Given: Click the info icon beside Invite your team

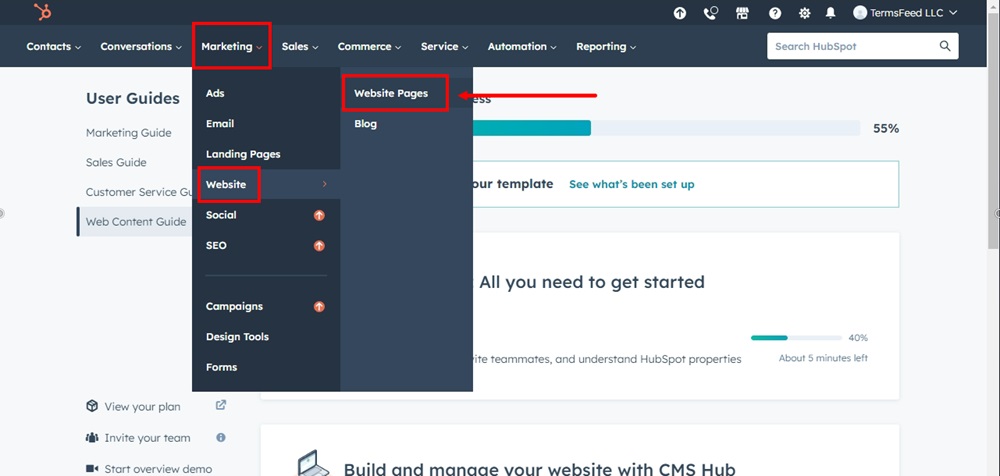Looking at the screenshot, I should 221,438.
